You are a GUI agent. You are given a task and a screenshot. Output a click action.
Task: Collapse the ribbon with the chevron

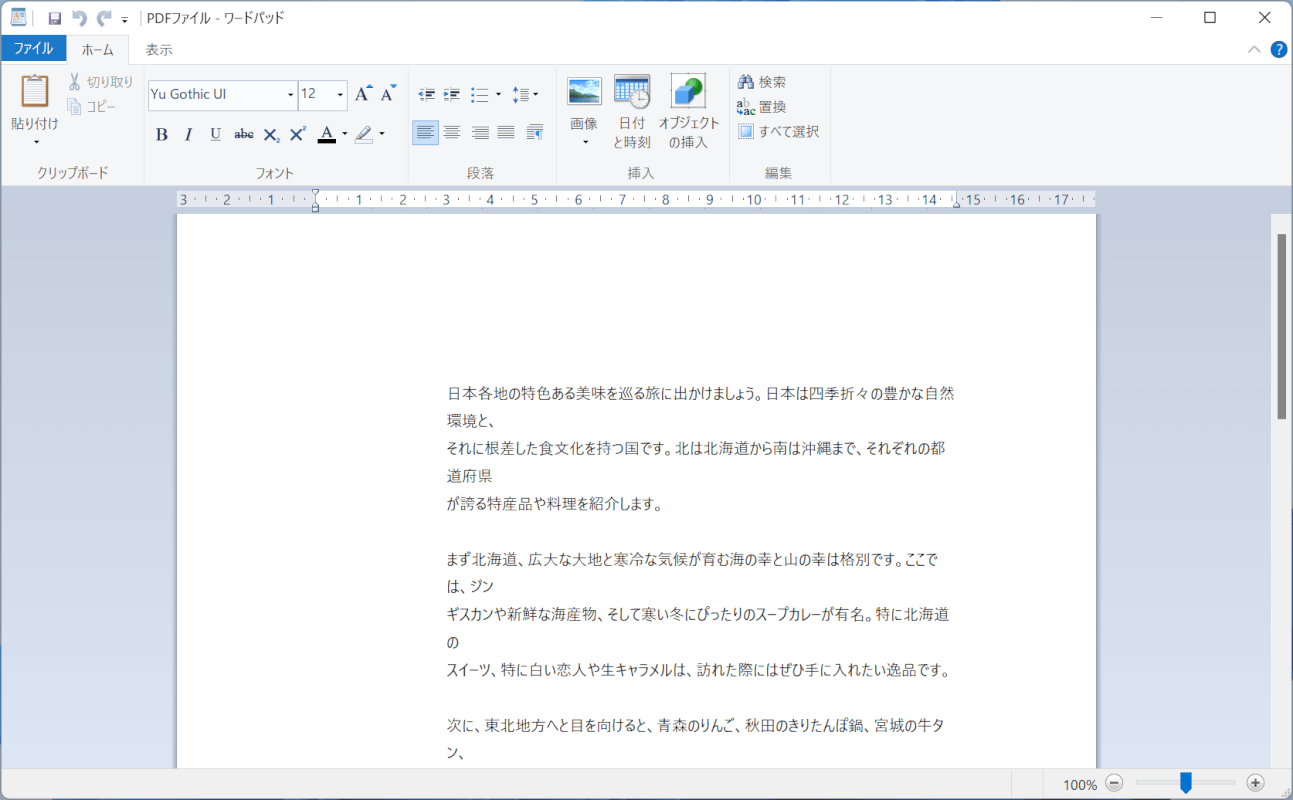[1255, 49]
